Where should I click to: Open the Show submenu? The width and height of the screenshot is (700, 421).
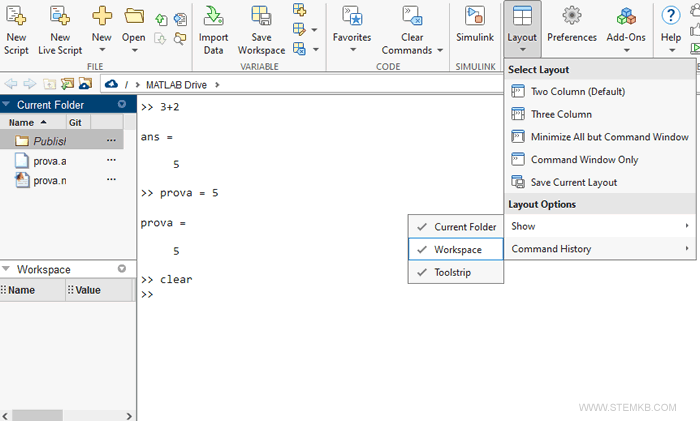(600, 226)
